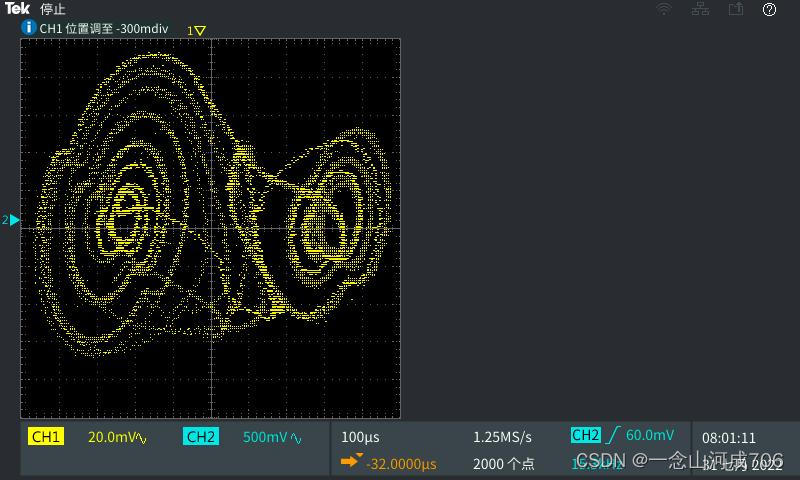The height and width of the screenshot is (480, 800).
Task: Click the CH1 scale value 20.0mV
Action: coord(112,437)
